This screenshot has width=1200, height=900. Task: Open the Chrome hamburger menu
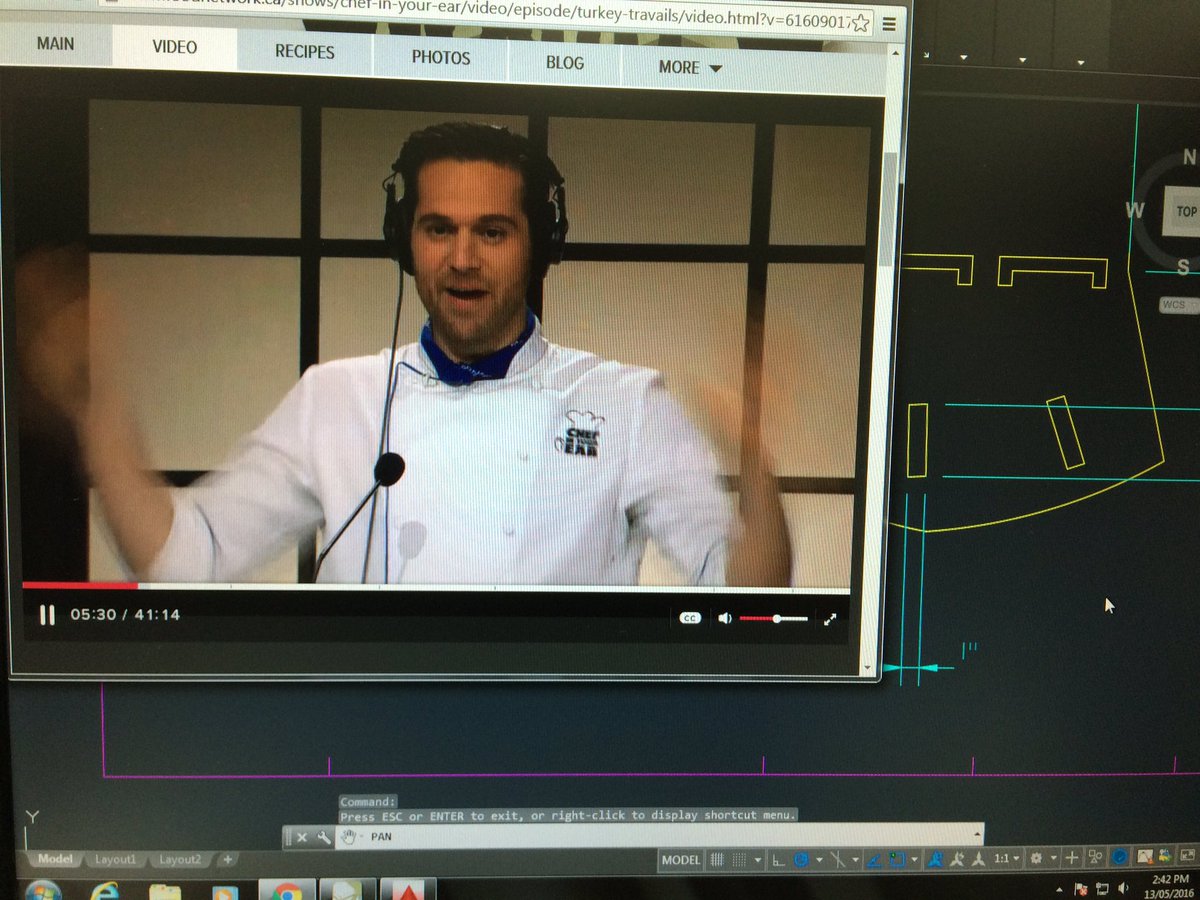pos(889,24)
